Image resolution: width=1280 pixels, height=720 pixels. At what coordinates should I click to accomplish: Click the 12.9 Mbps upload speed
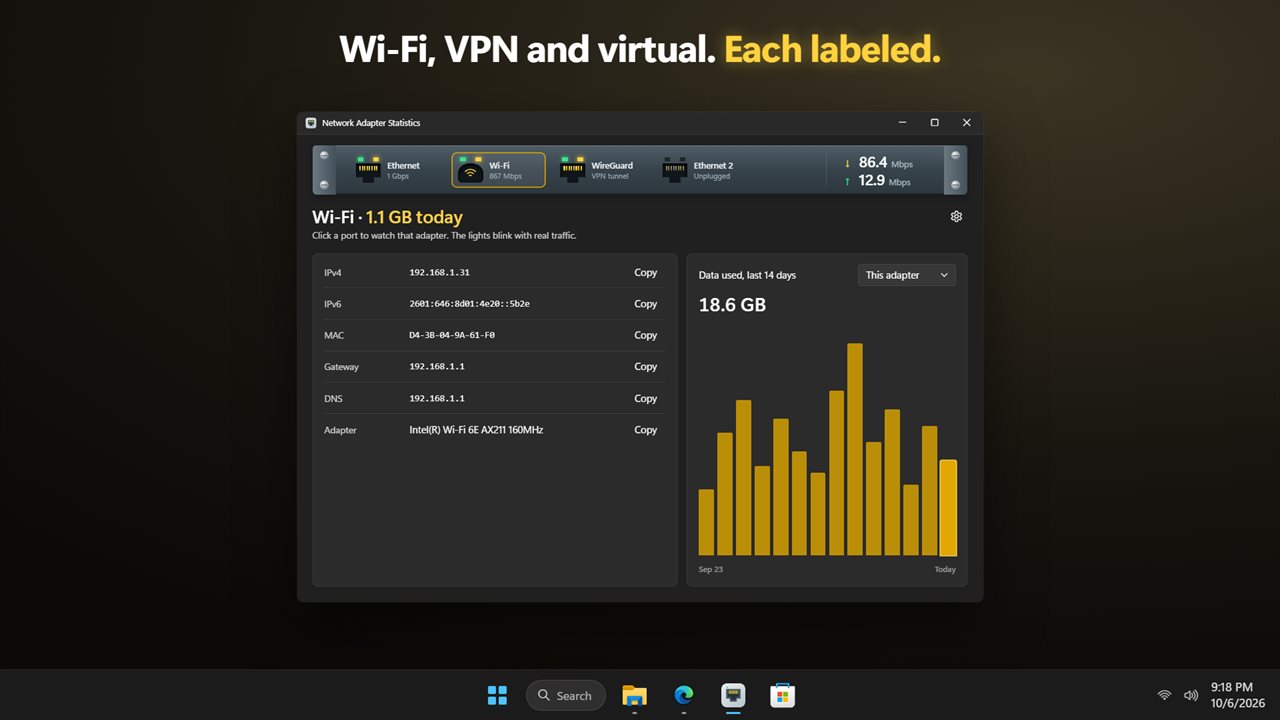[885, 182]
